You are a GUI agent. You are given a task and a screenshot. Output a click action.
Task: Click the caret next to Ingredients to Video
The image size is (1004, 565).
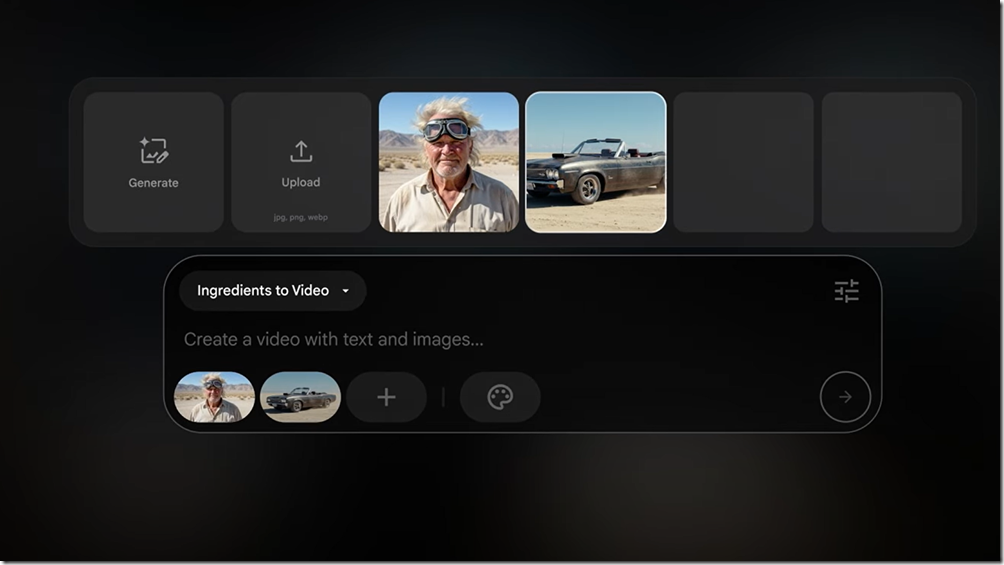346,291
